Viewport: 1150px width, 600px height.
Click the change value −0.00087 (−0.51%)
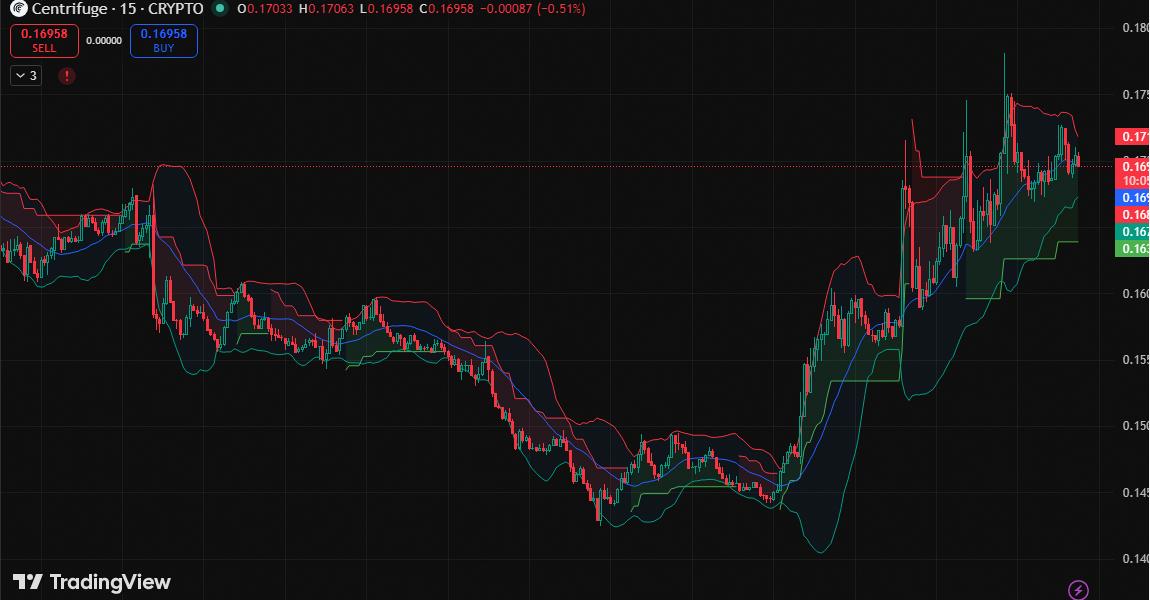533,9
